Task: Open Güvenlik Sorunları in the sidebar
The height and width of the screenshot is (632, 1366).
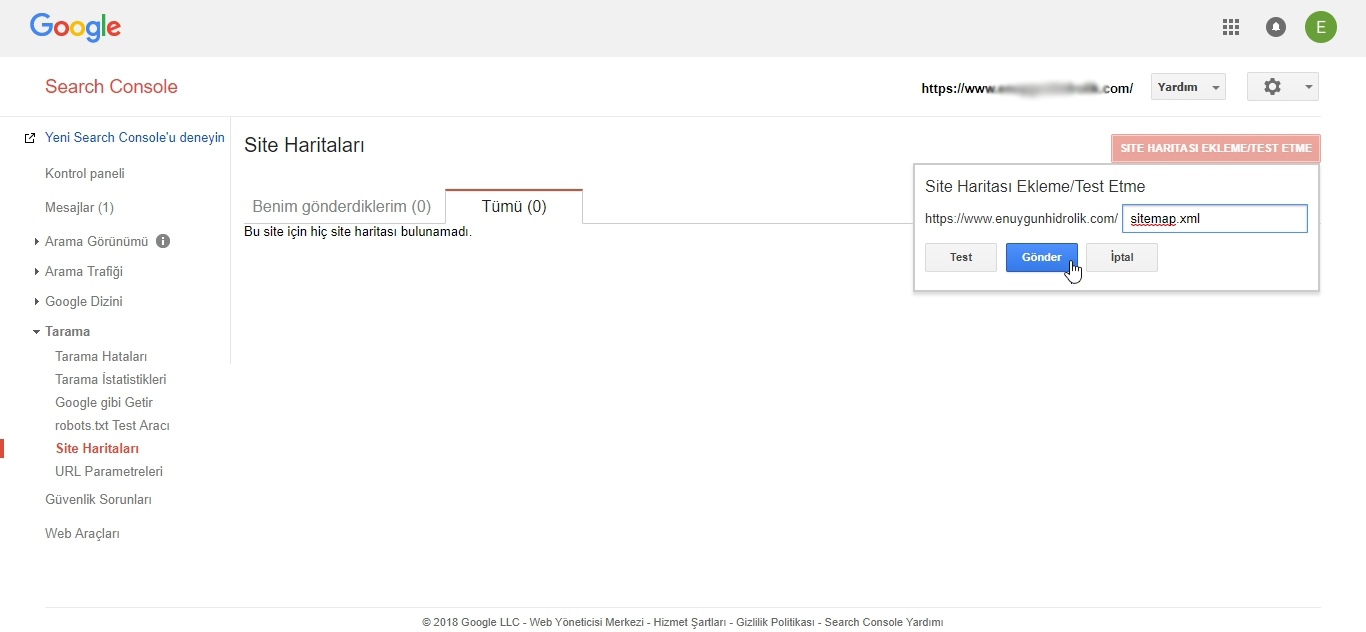Action: 98,499
